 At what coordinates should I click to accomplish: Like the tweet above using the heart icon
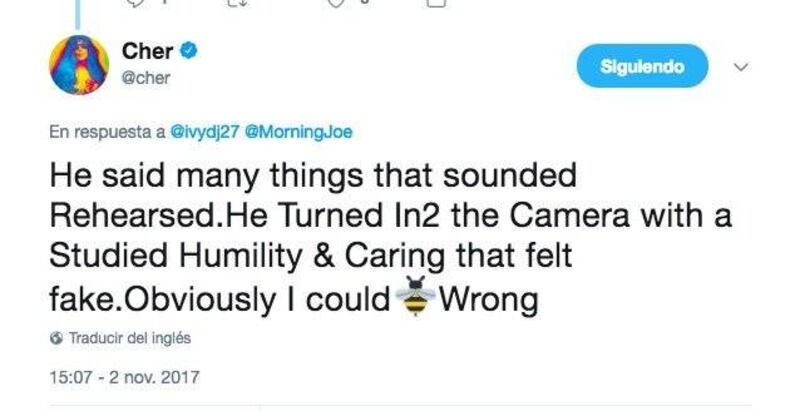pos(337,3)
